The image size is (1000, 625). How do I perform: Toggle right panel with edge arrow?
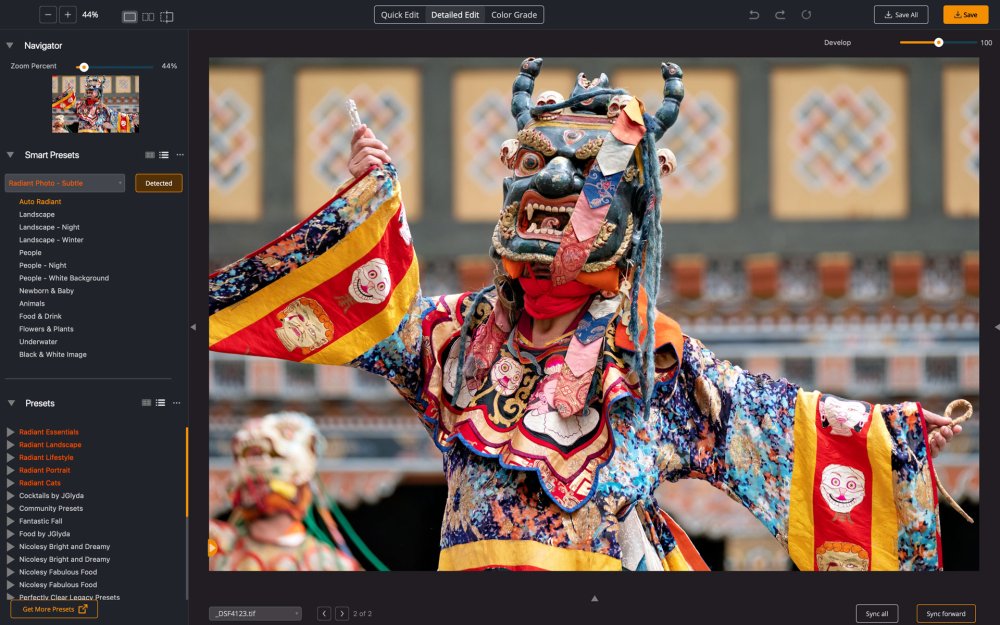[997, 327]
